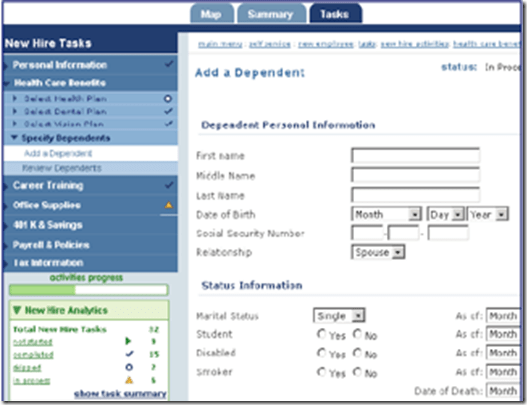
Task: Select No for Student
Action: point(357,334)
